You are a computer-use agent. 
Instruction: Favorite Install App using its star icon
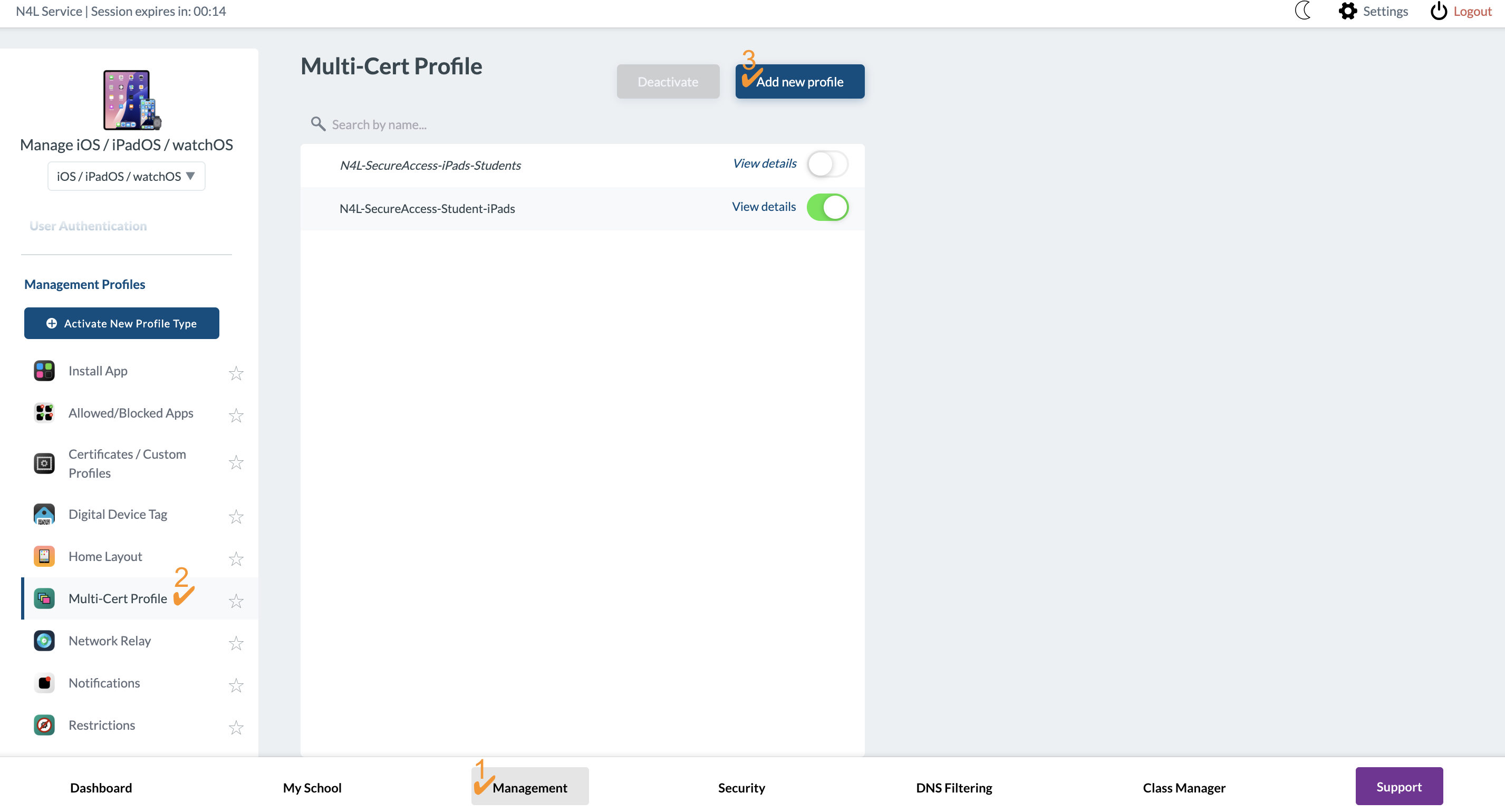[x=236, y=373]
